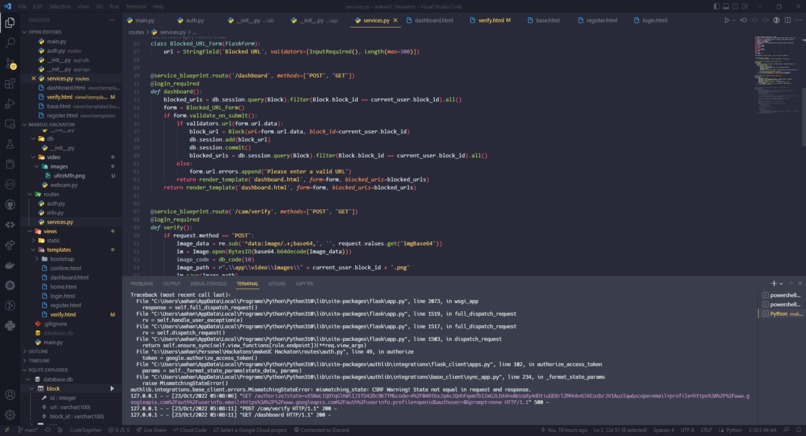
Task: Open the Extensions view in activity bar
Action: click(10, 83)
